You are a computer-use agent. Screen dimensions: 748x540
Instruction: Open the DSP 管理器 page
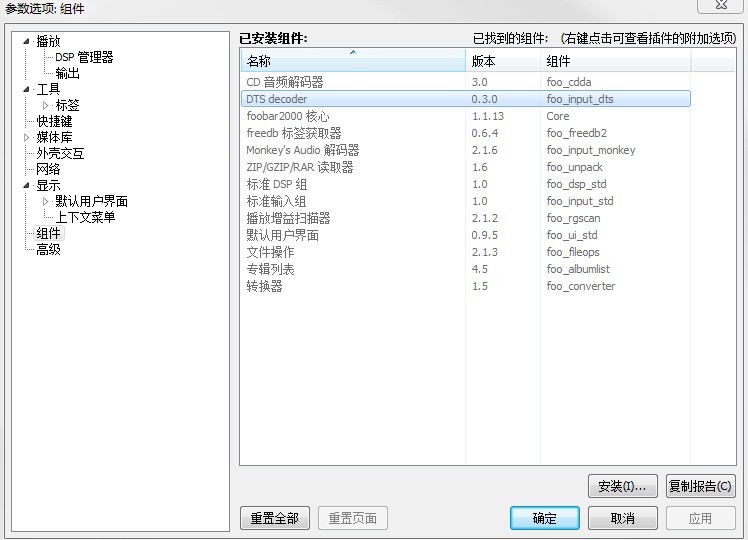[x=84, y=57]
